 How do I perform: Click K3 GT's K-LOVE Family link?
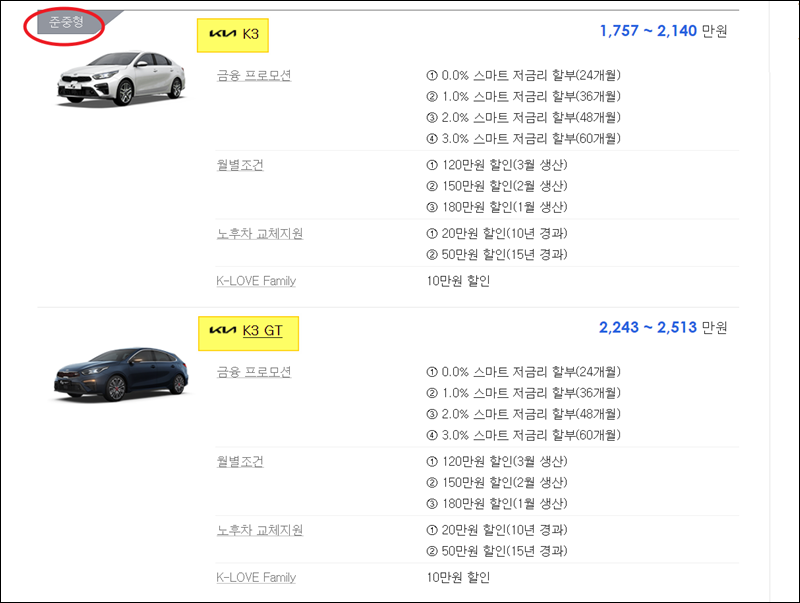(x=256, y=577)
